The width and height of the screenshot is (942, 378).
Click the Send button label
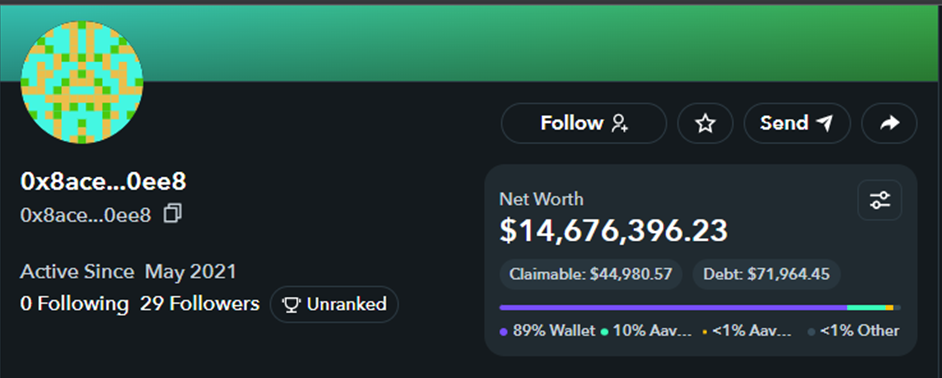784,123
